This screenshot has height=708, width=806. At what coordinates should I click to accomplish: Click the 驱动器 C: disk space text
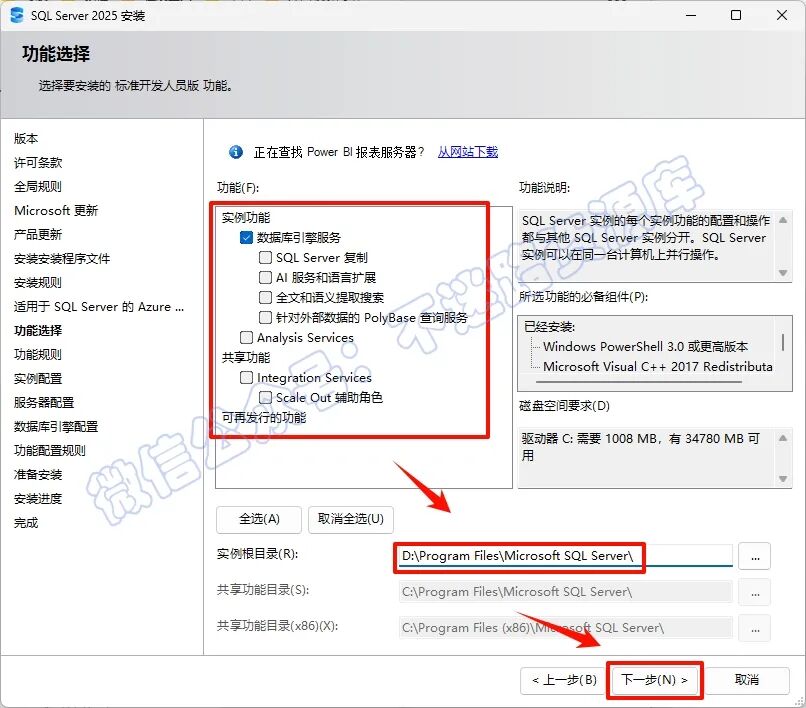pyautogui.click(x=640, y=447)
